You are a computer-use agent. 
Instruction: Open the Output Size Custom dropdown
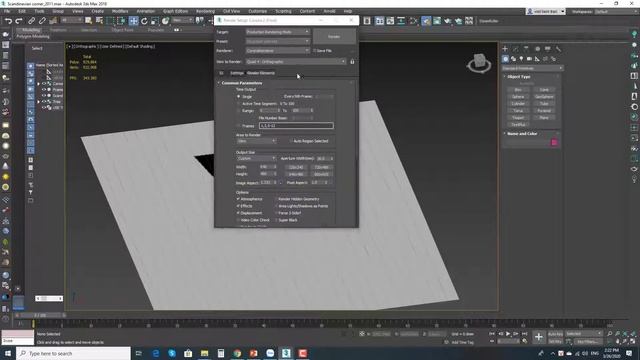[x=256, y=158]
